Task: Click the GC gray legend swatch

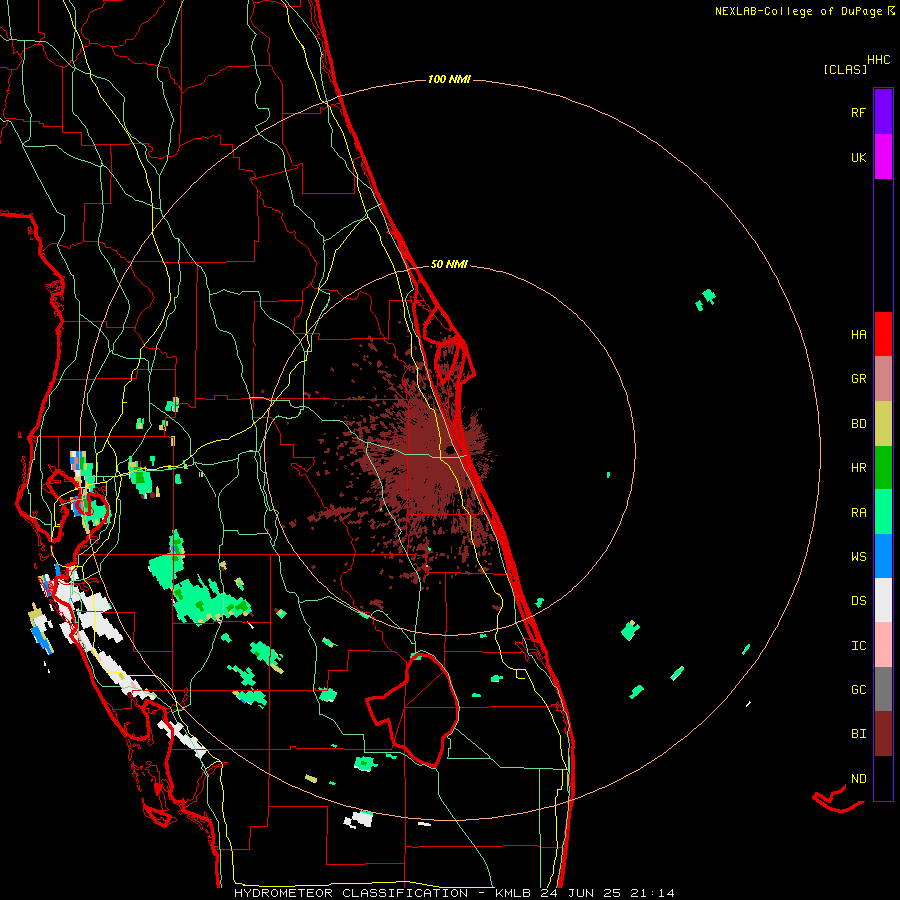Action: point(883,689)
